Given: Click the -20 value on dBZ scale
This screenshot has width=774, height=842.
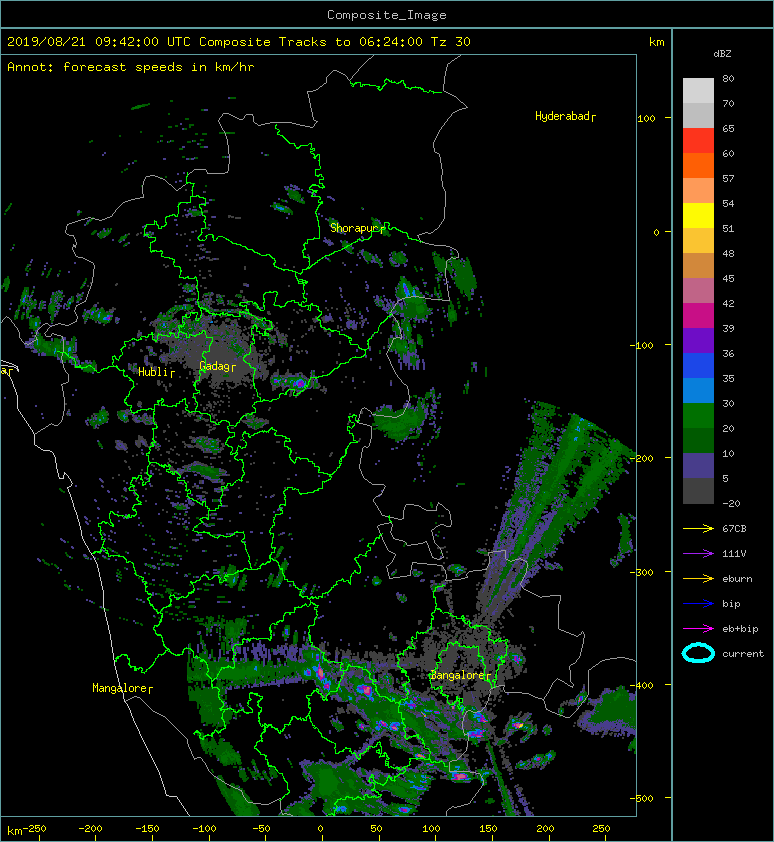Looking at the screenshot, I should pos(731,504).
